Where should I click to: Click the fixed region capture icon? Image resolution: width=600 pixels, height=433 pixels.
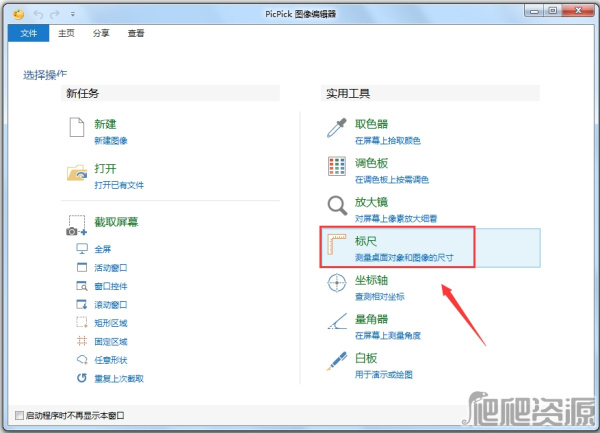point(82,340)
